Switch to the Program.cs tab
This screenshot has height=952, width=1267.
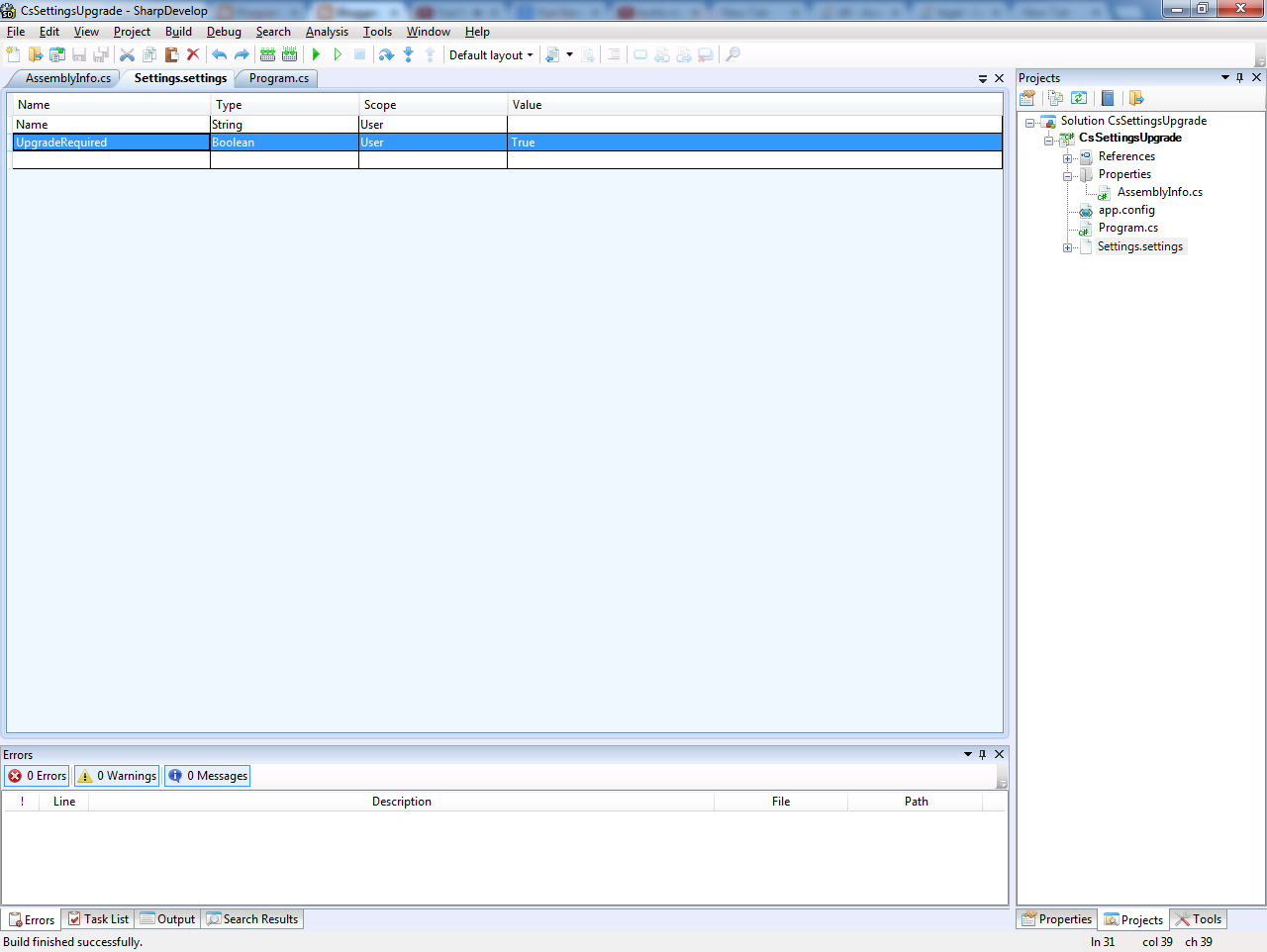pos(275,78)
